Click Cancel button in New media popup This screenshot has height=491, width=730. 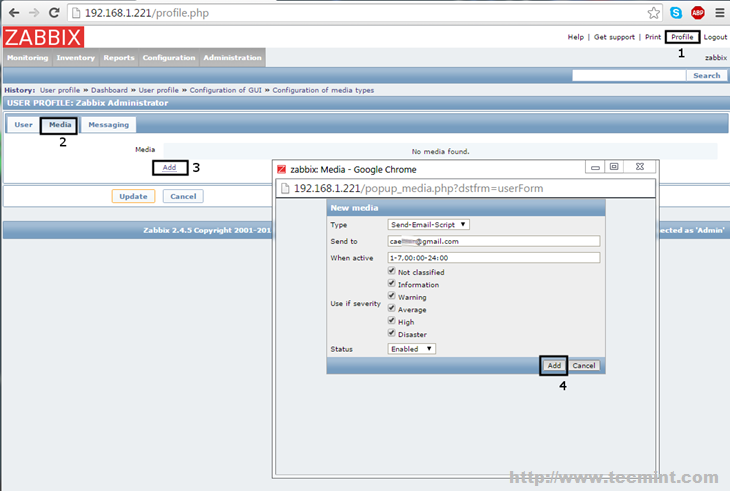point(584,366)
